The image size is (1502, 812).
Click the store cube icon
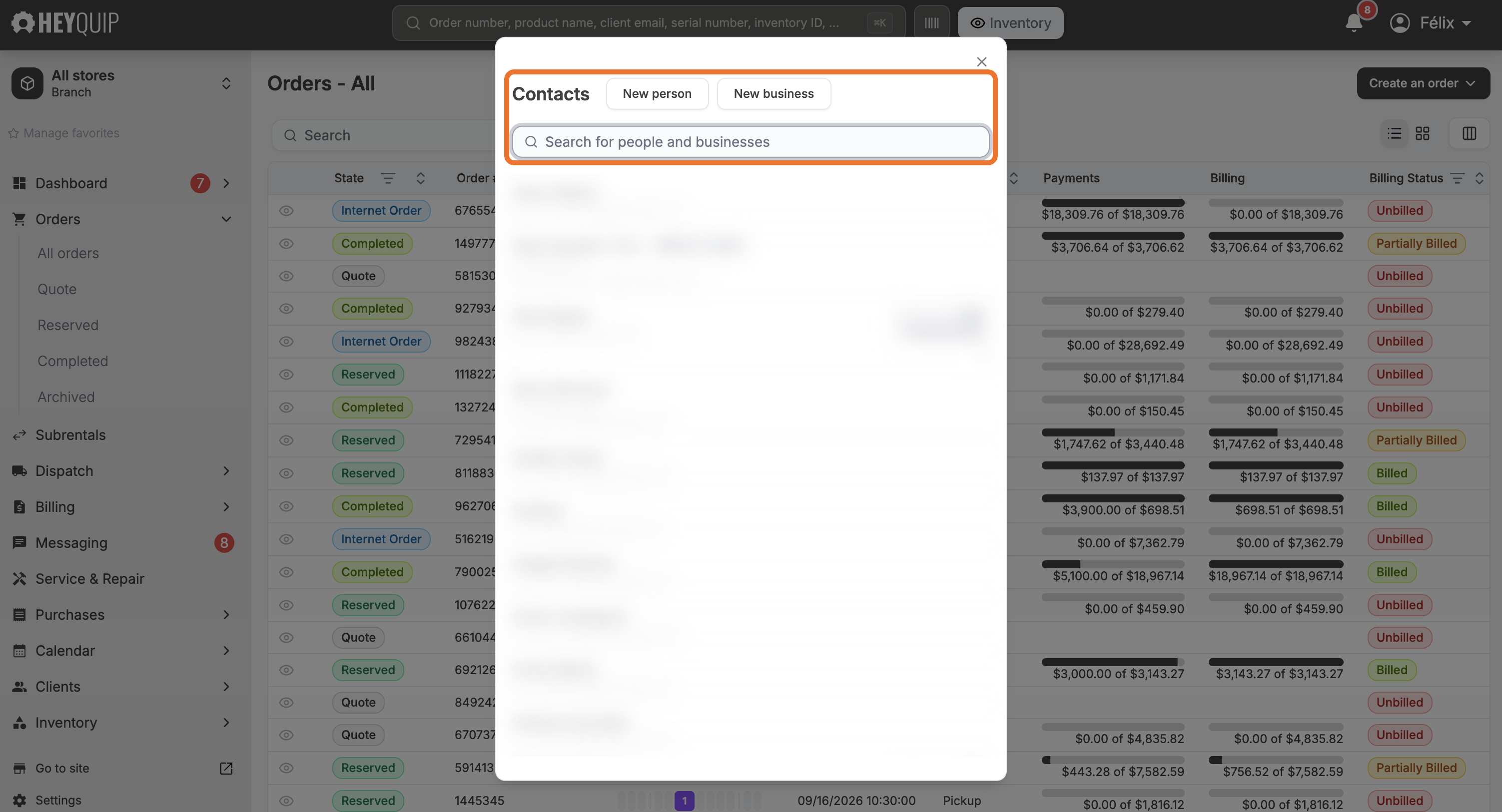[x=27, y=83]
